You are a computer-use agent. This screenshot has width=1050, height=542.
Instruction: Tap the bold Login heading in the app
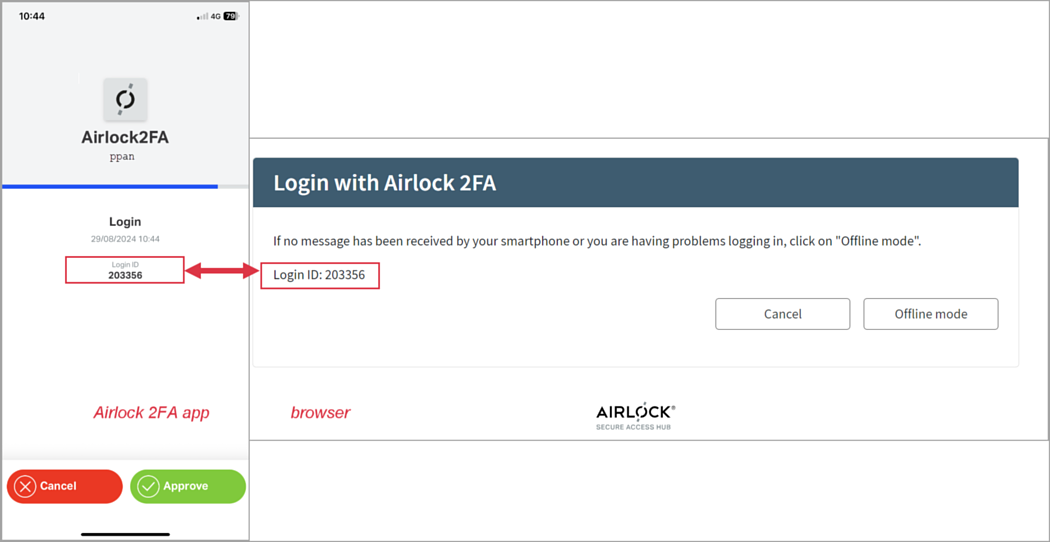click(125, 222)
